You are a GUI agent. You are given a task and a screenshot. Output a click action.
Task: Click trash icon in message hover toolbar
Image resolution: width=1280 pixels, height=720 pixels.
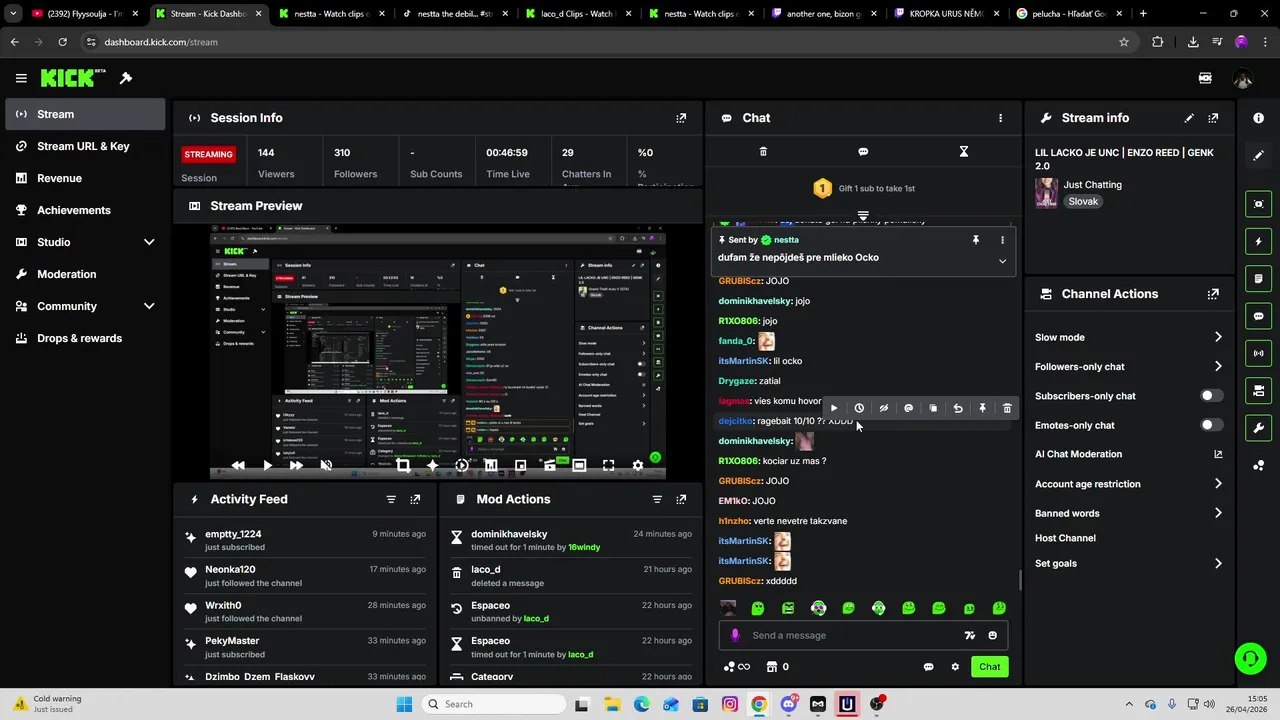pos(1007,408)
